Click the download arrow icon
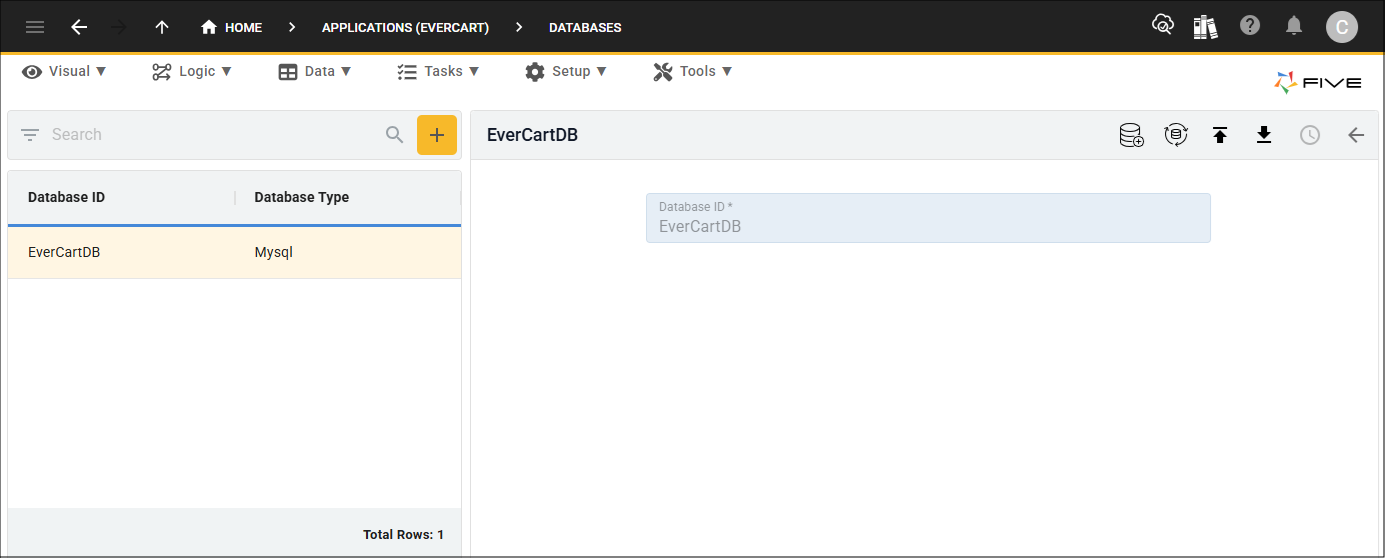The width and height of the screenshot is (1385, 558). pyautogui.click(x=1264, y=135)
